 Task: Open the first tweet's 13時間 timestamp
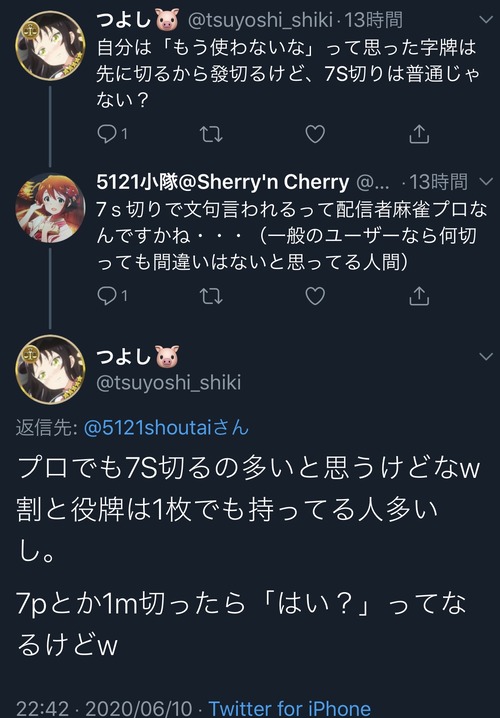[x=374, y=20]
